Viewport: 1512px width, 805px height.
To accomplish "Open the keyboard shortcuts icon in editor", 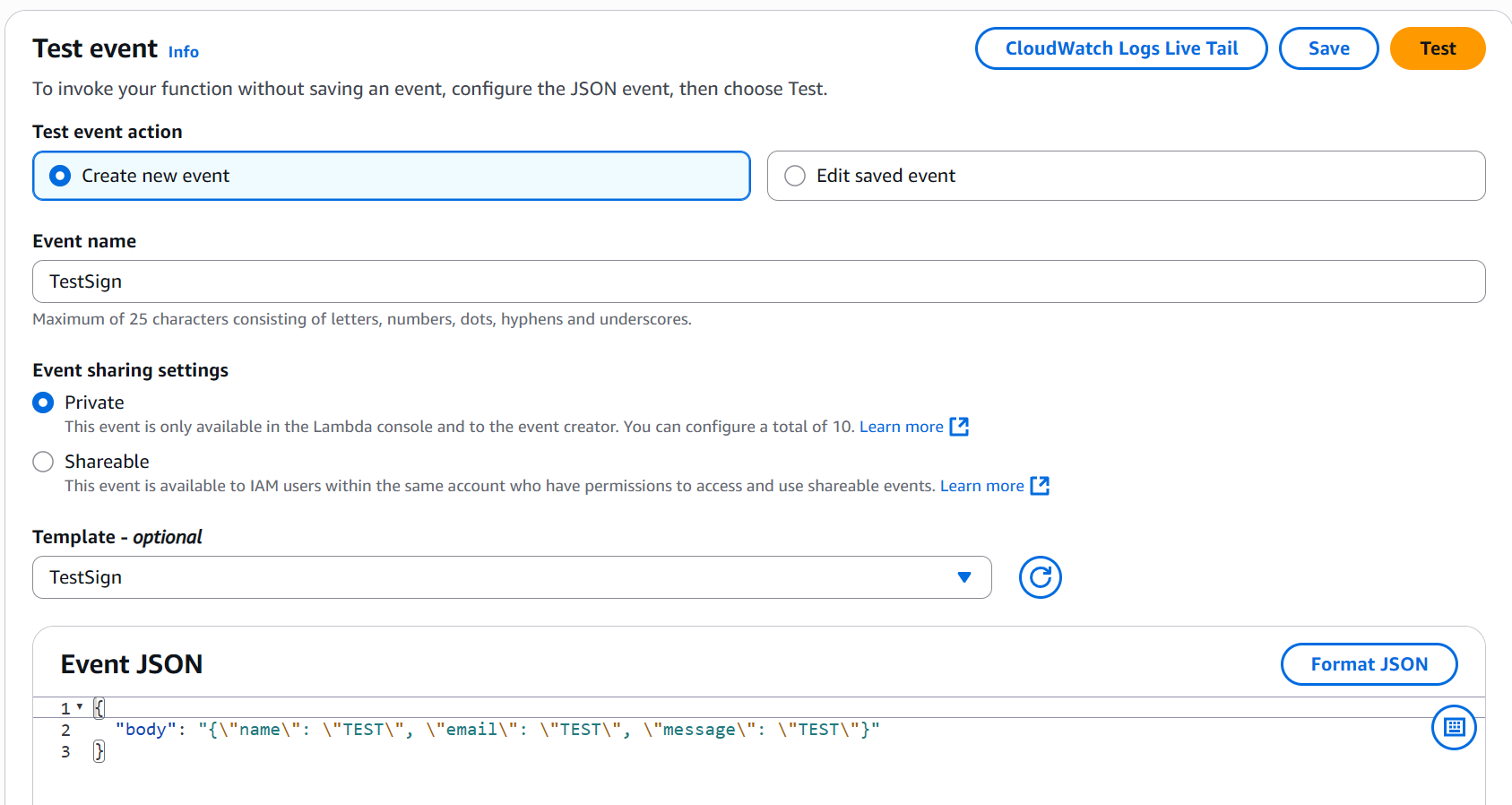I will (x=1453, y=727).
